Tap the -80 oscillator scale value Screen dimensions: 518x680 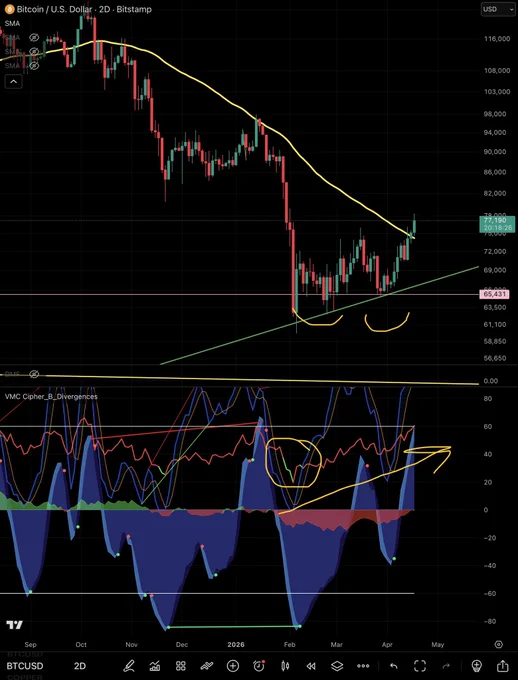point(490,621)
